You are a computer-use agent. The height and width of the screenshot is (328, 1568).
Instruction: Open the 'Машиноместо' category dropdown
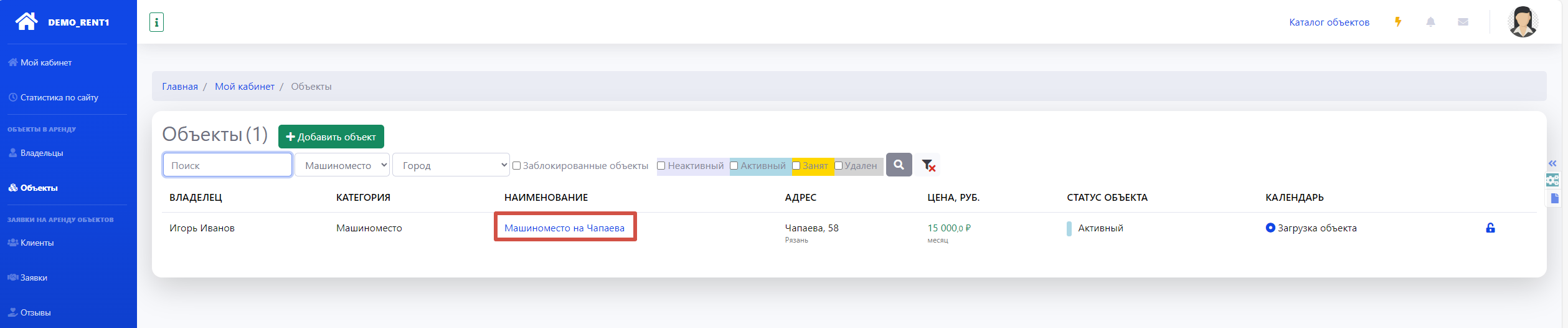[342, 165]
